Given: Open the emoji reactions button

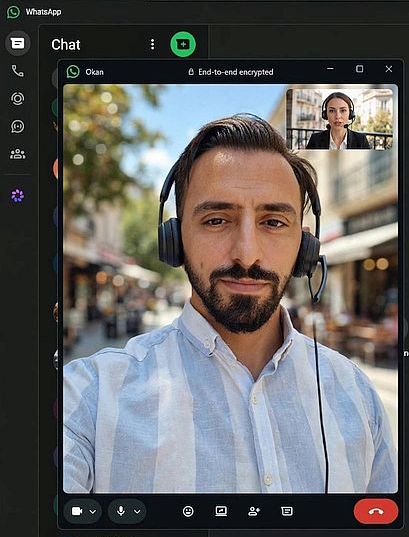Looking at the screenshot, I should [x=188, y=511].
